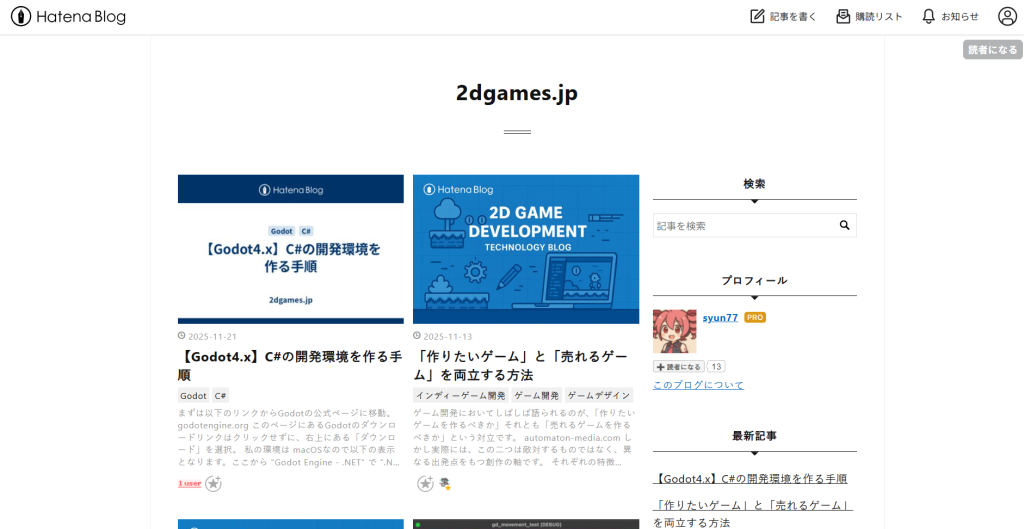Open the syun77 profile link

(720, 317)
